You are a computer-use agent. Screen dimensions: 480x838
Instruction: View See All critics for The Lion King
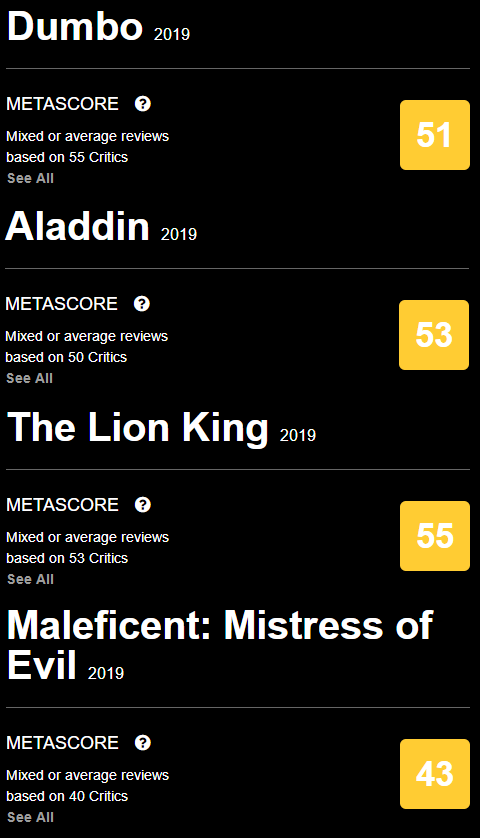click(30, 579)
